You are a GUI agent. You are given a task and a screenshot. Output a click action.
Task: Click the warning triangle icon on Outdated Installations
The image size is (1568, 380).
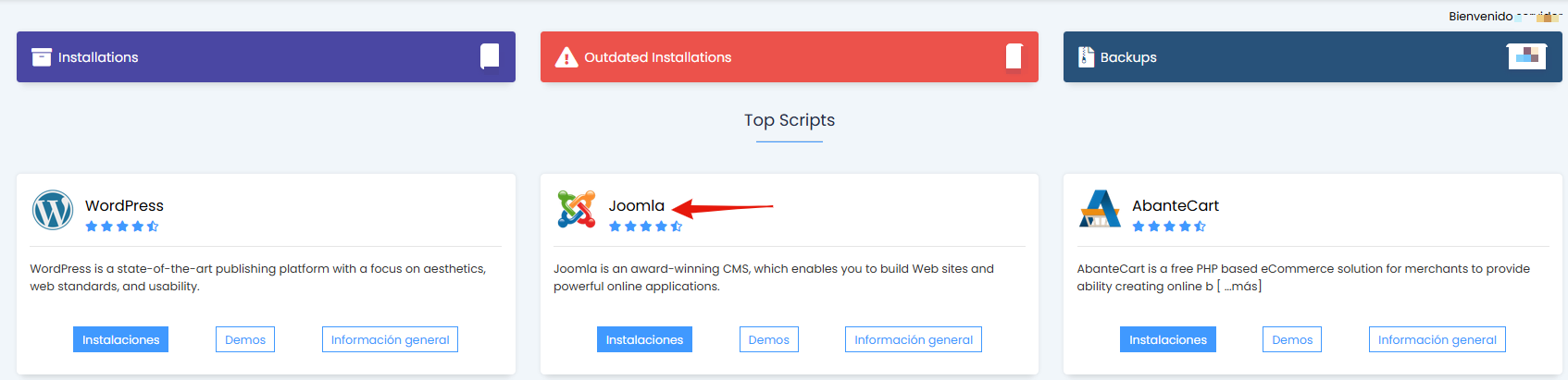pyautogui.click(x=566, y=57)
